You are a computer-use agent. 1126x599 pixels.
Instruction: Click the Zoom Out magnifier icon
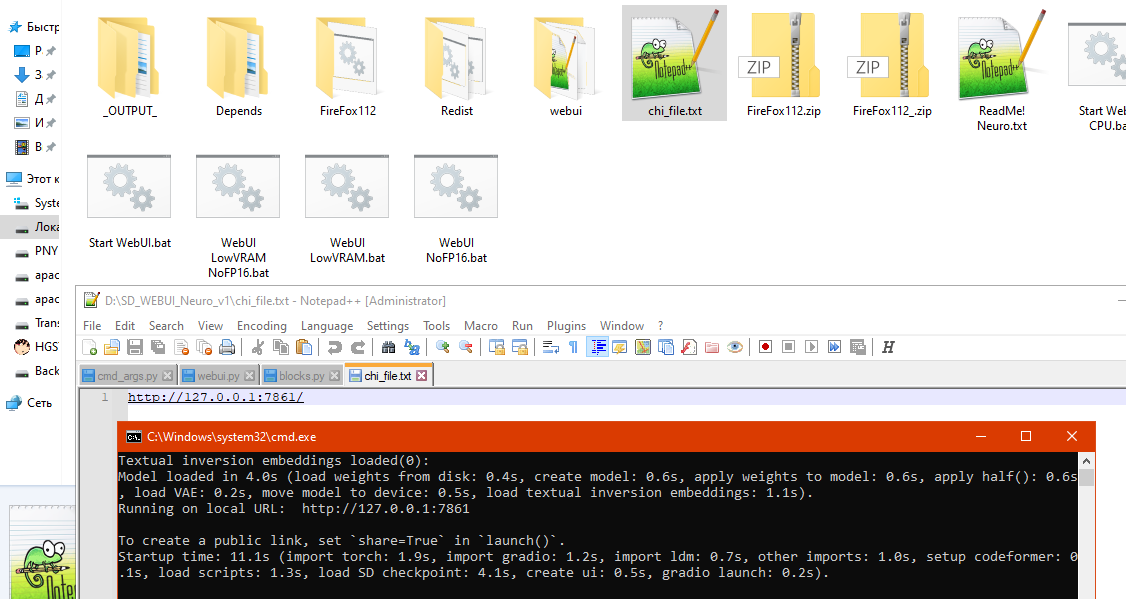click(x=466, y=348)
